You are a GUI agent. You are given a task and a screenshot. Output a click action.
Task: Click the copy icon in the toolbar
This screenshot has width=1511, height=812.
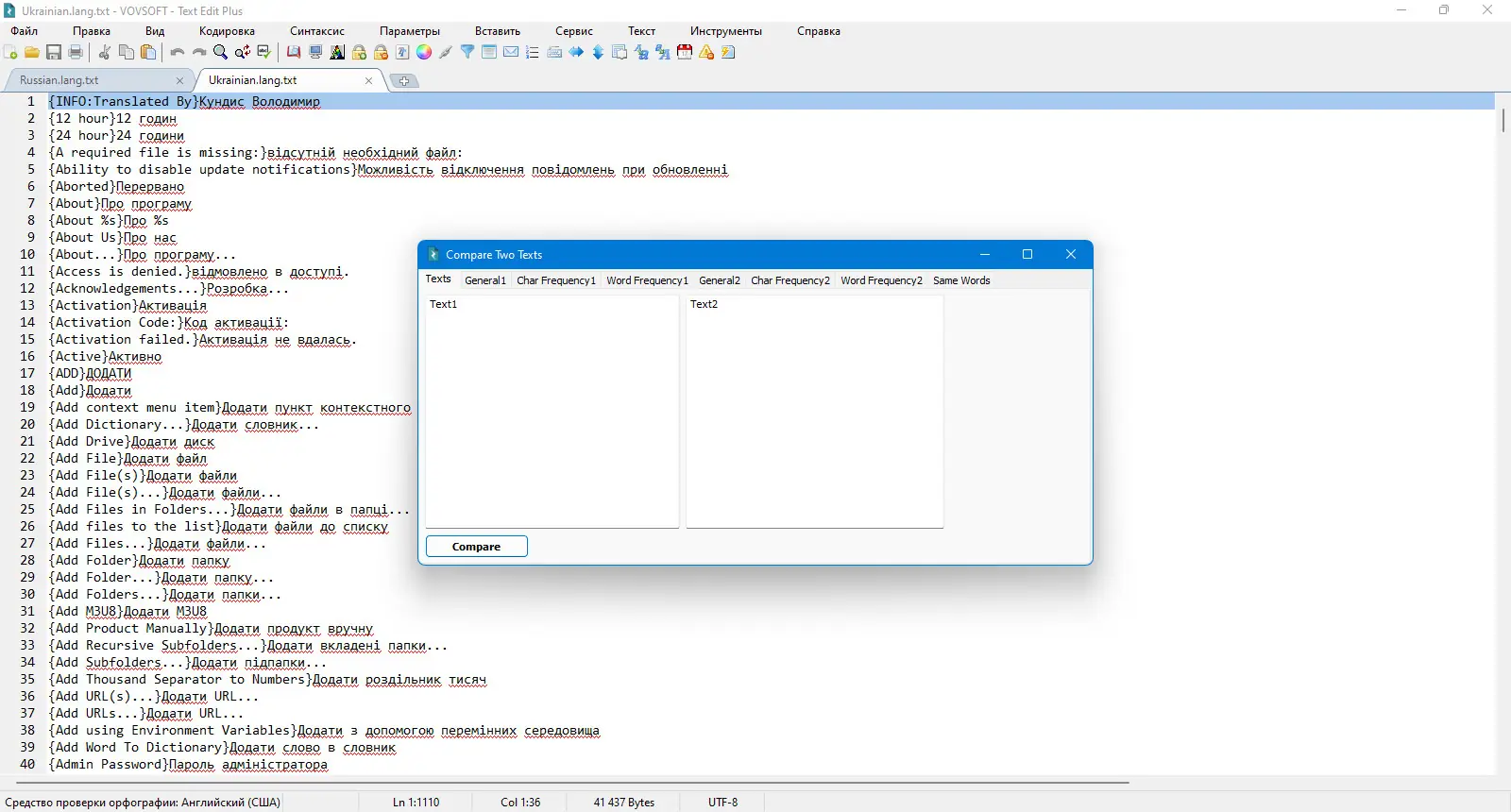127,53
